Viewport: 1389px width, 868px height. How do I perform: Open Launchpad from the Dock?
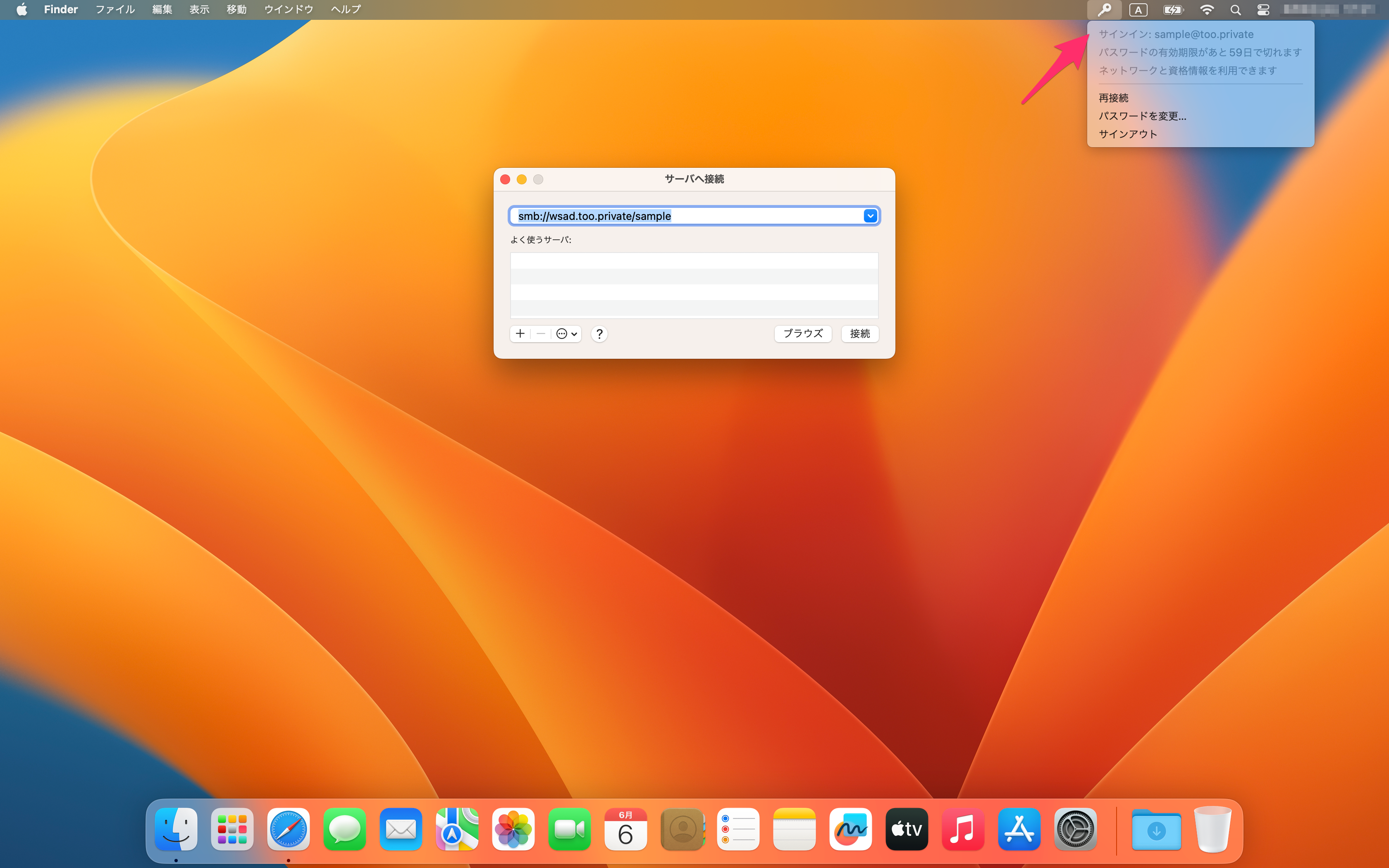click(x=232, y=829)
